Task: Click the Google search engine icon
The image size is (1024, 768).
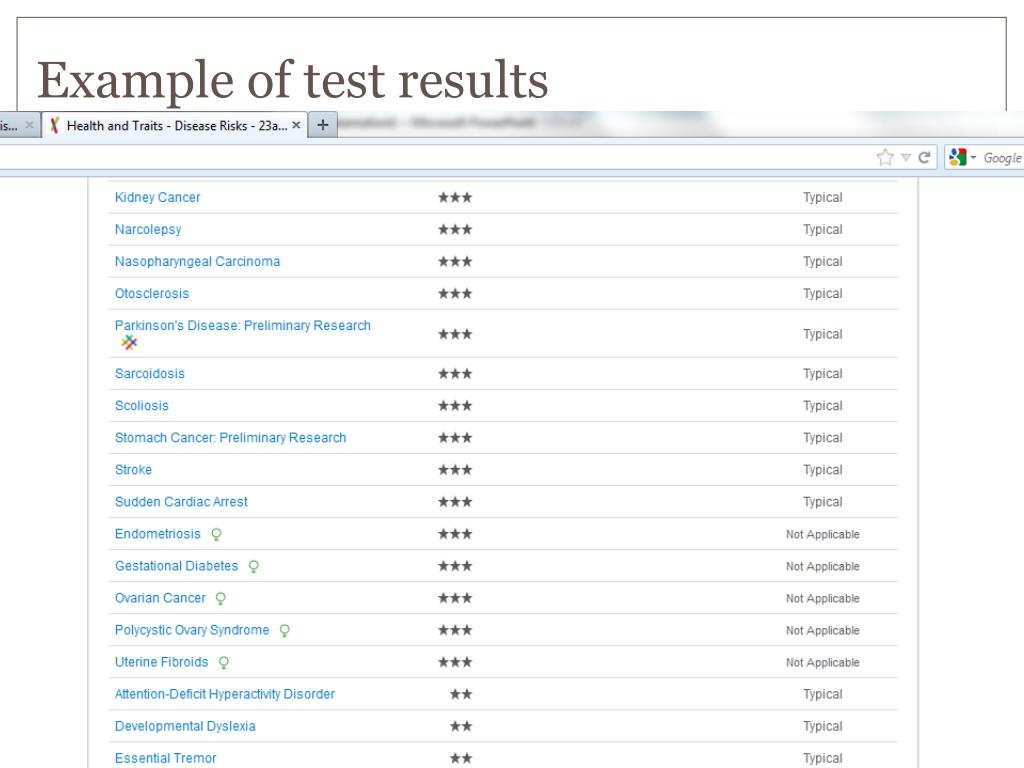Action: pyautogui.click(x=958, y=158)
